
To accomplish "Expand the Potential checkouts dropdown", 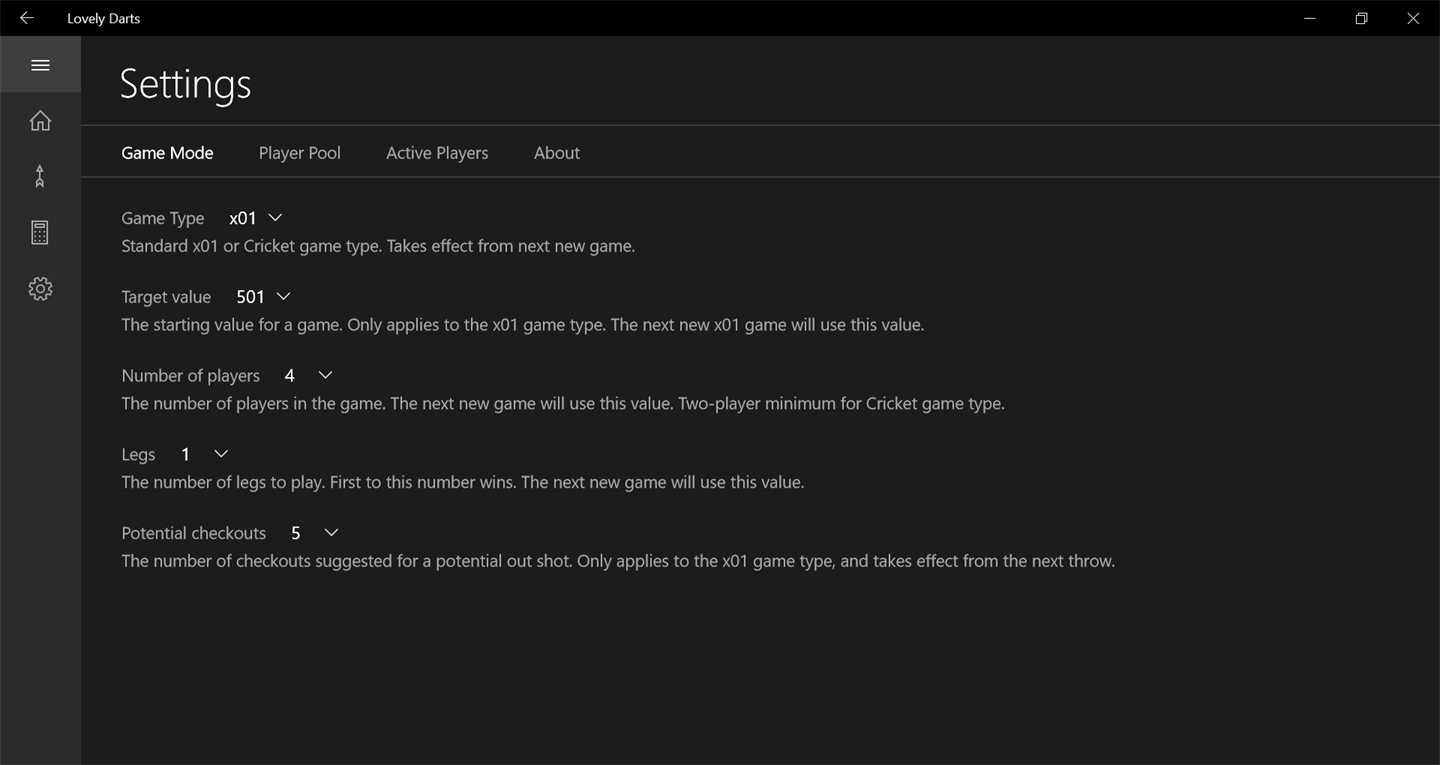I will 314,533.
